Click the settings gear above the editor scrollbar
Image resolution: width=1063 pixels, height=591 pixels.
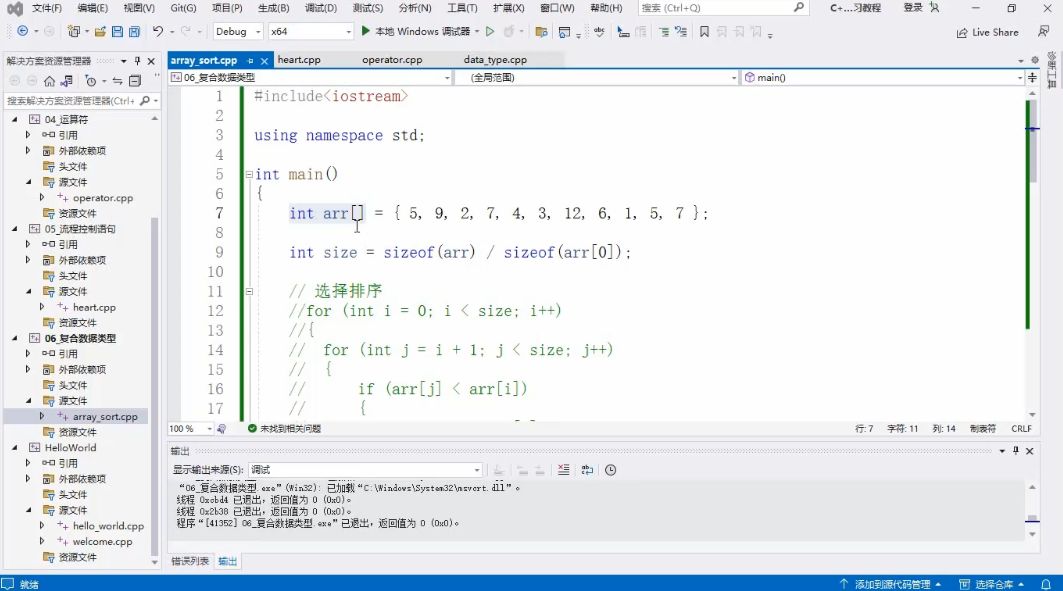coord(1035,60)
